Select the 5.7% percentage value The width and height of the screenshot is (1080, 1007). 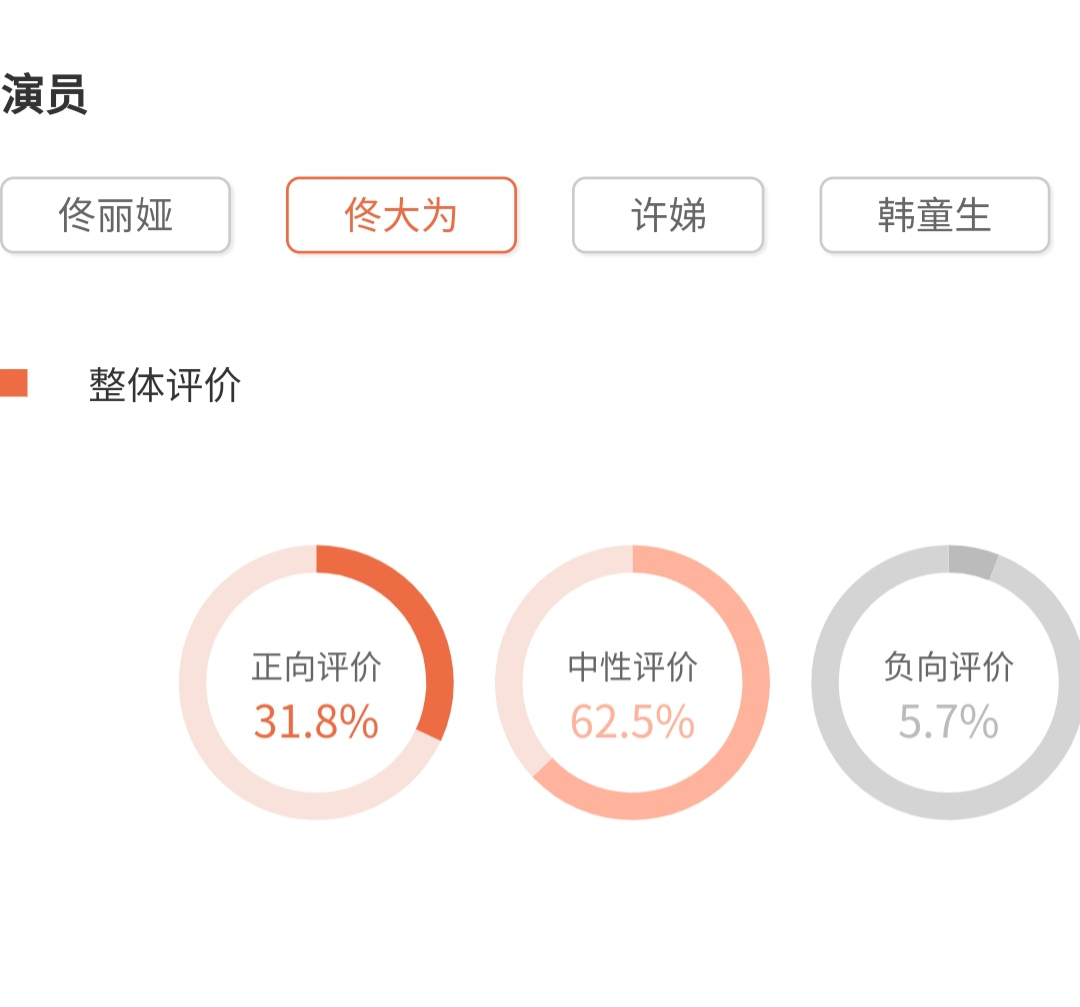tap(948, 721)
